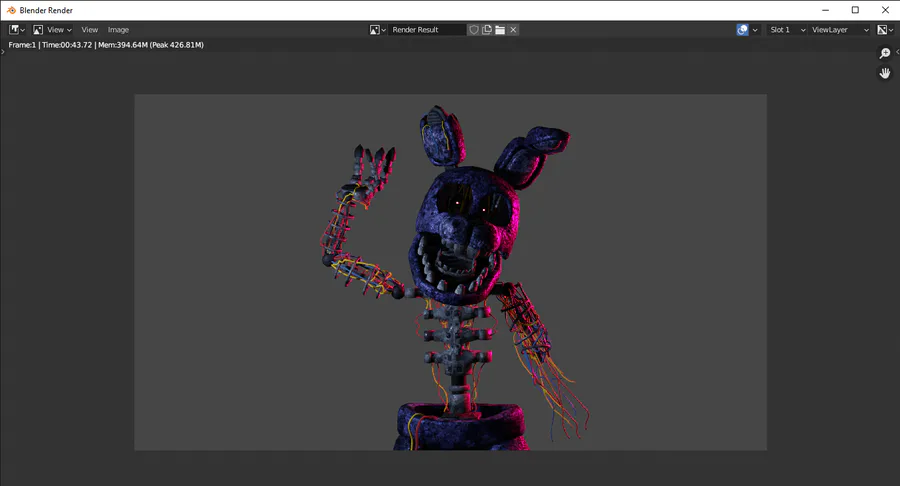This screenshot has width=900, height=486.
Task: Click the rendered animatronic image
Action: (x=451, y=272)
